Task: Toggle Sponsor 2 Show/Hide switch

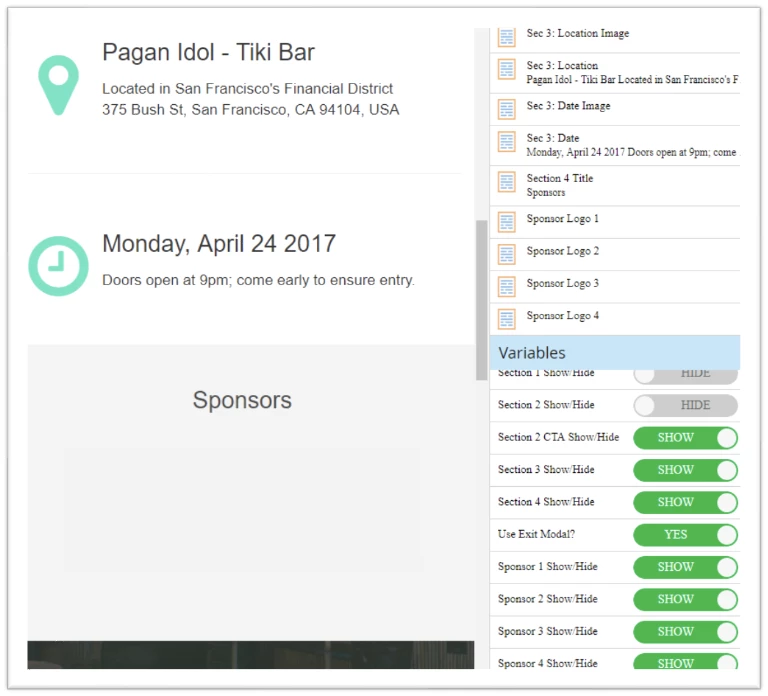Action: (685, 600)
